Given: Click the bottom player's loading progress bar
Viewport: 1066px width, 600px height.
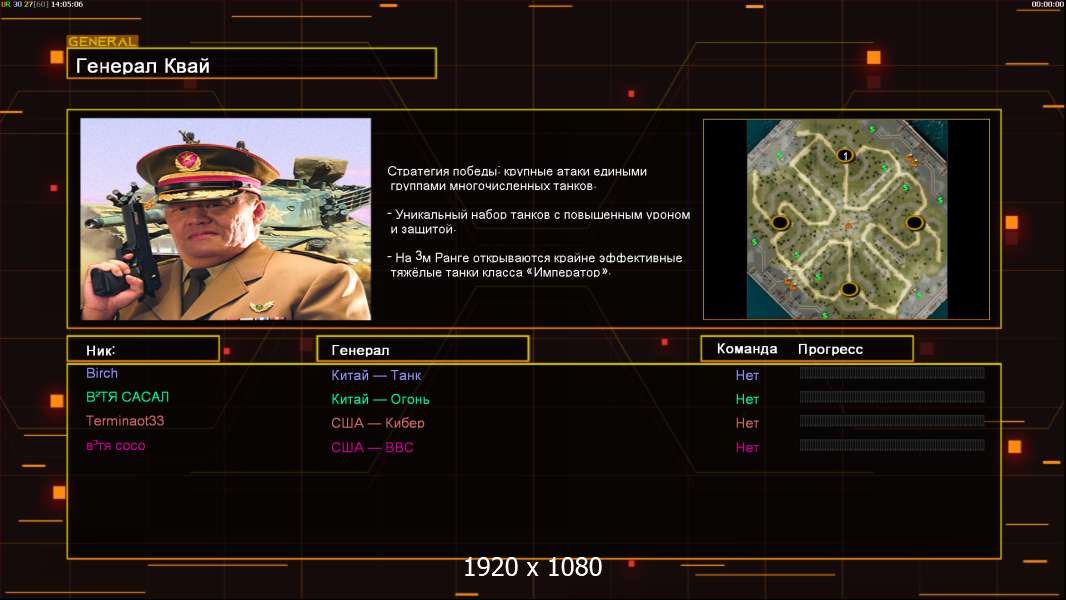Looking at the screenshot, I should [891, 445].
